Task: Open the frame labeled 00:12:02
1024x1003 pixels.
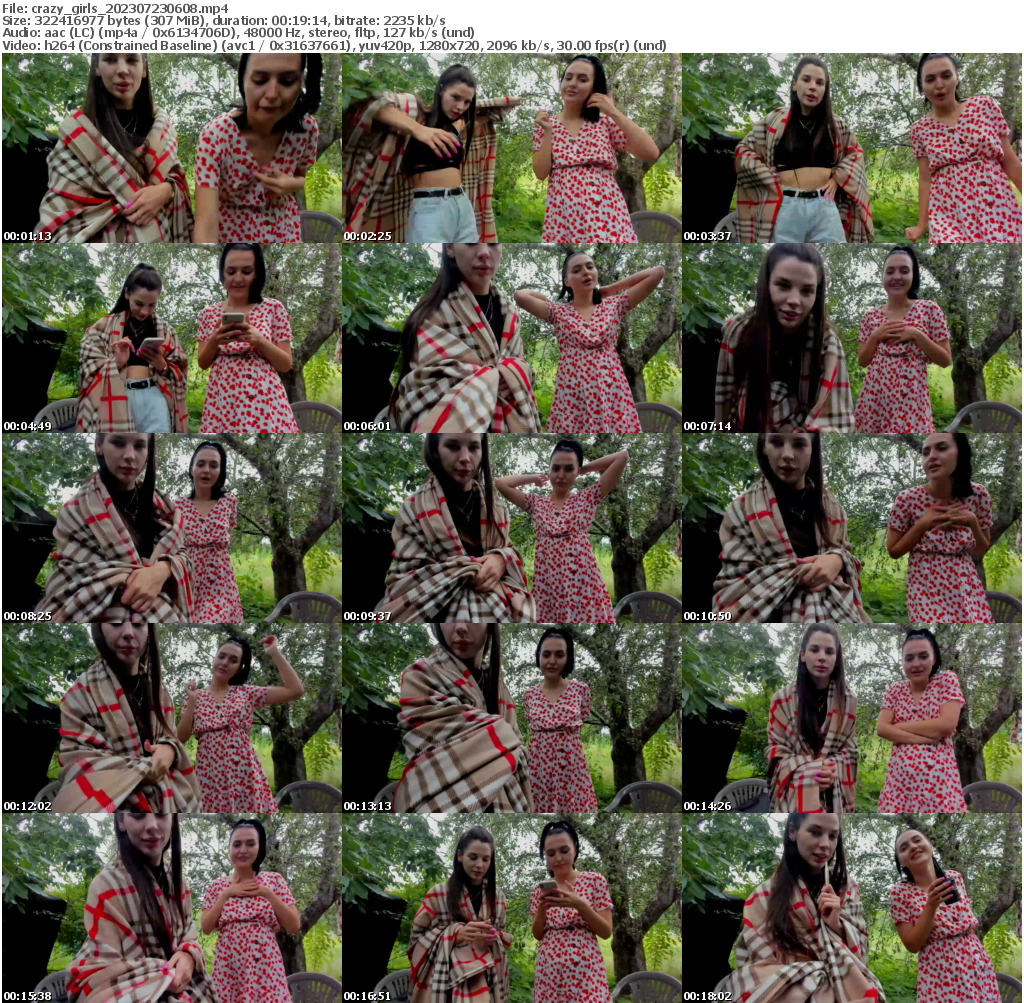Action: click(x=172, y=718)
